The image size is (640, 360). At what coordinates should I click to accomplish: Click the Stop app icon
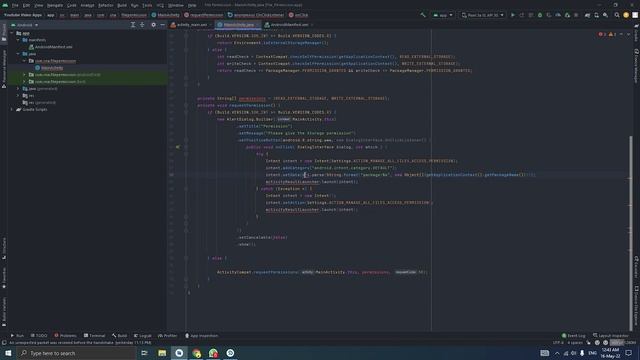pyautogui.click(x=576, y=15)
